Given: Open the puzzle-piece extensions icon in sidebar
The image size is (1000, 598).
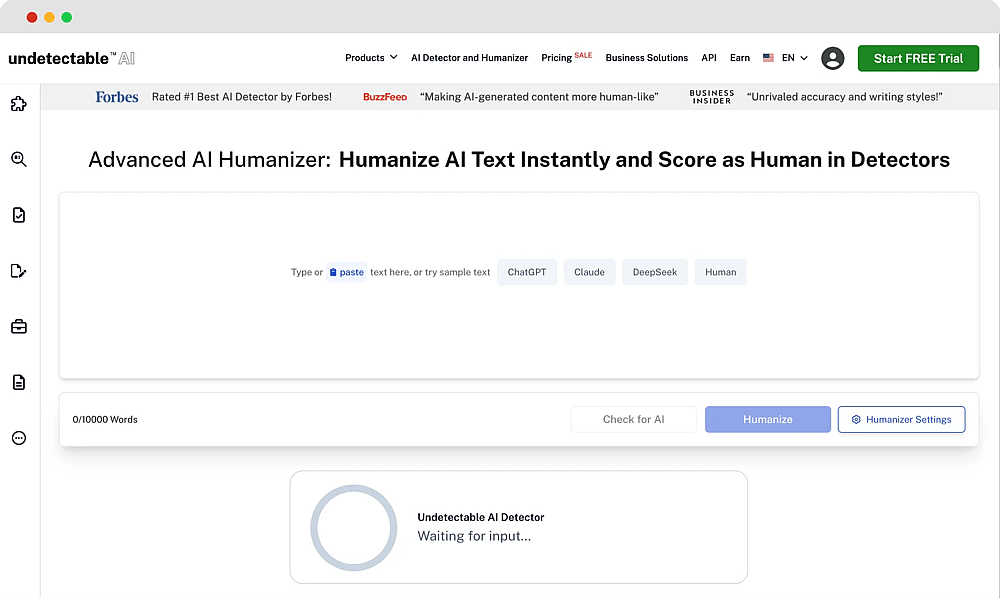Looking at the screenshot, I should (18, 103).
